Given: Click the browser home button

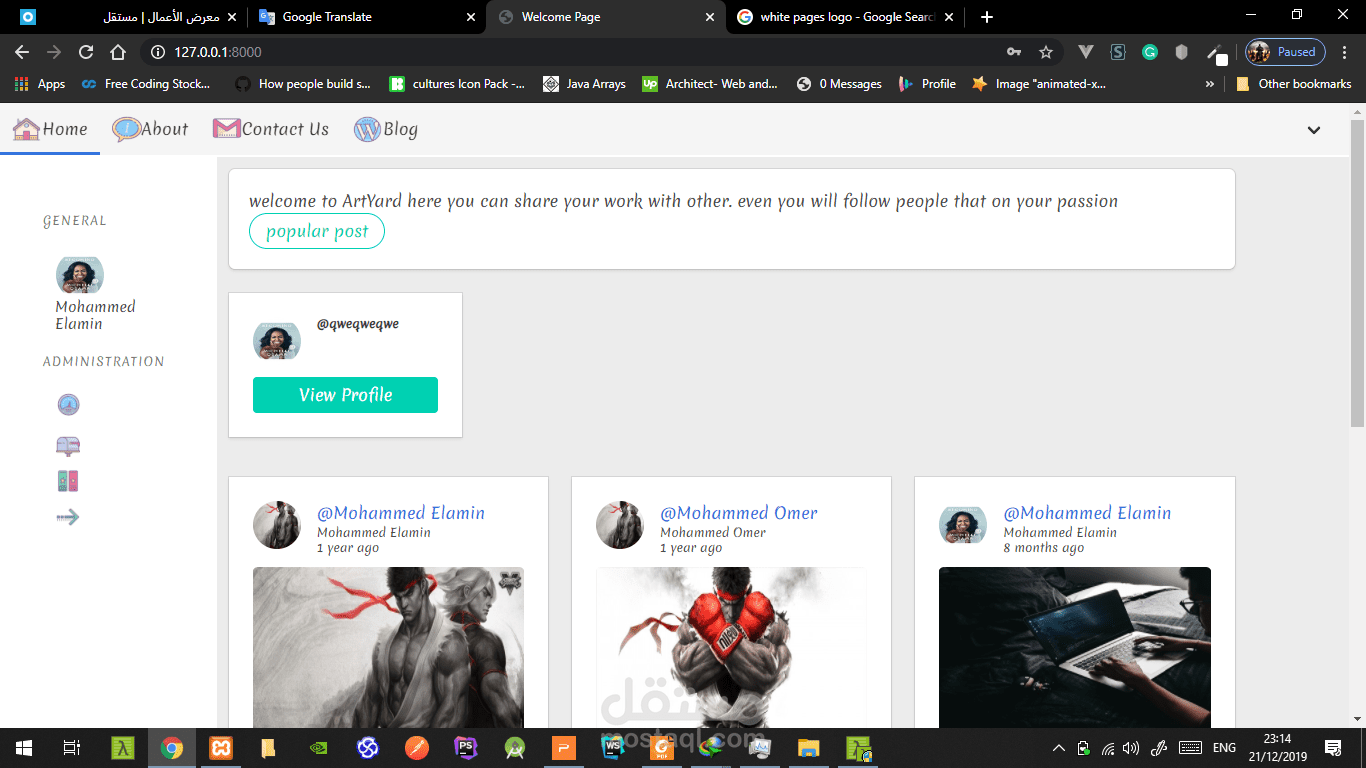Looking at the screenshot, I should [118, 52].
